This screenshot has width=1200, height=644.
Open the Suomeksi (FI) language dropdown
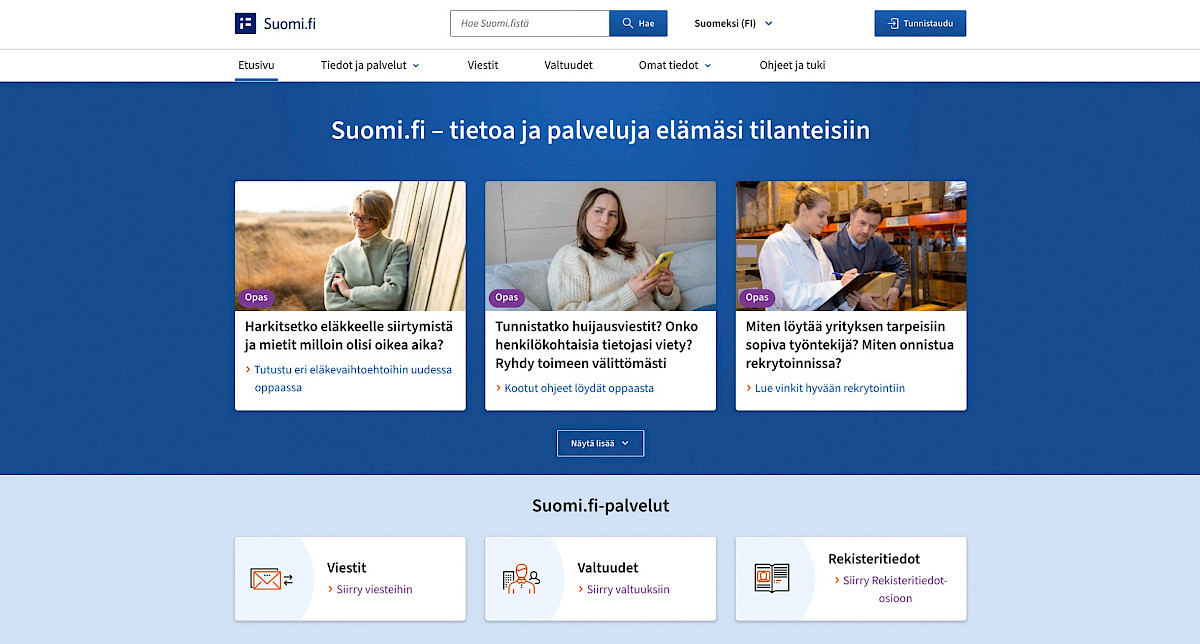tap(733, 24)
